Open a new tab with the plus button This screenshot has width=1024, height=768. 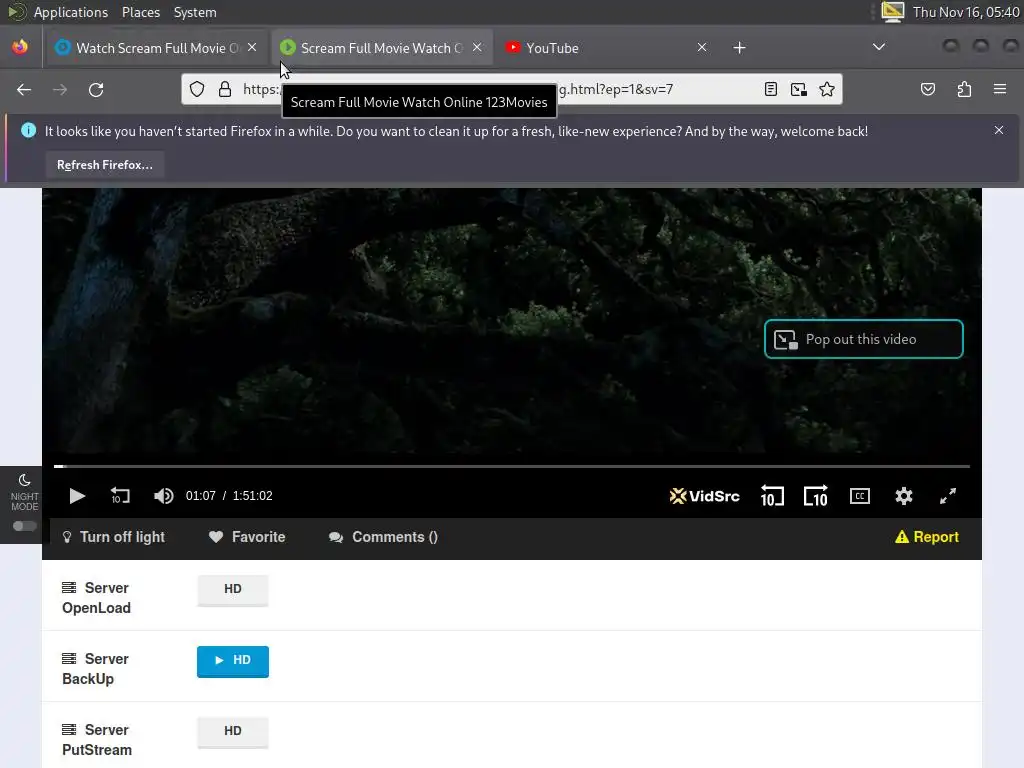click(x=739, y=48)
